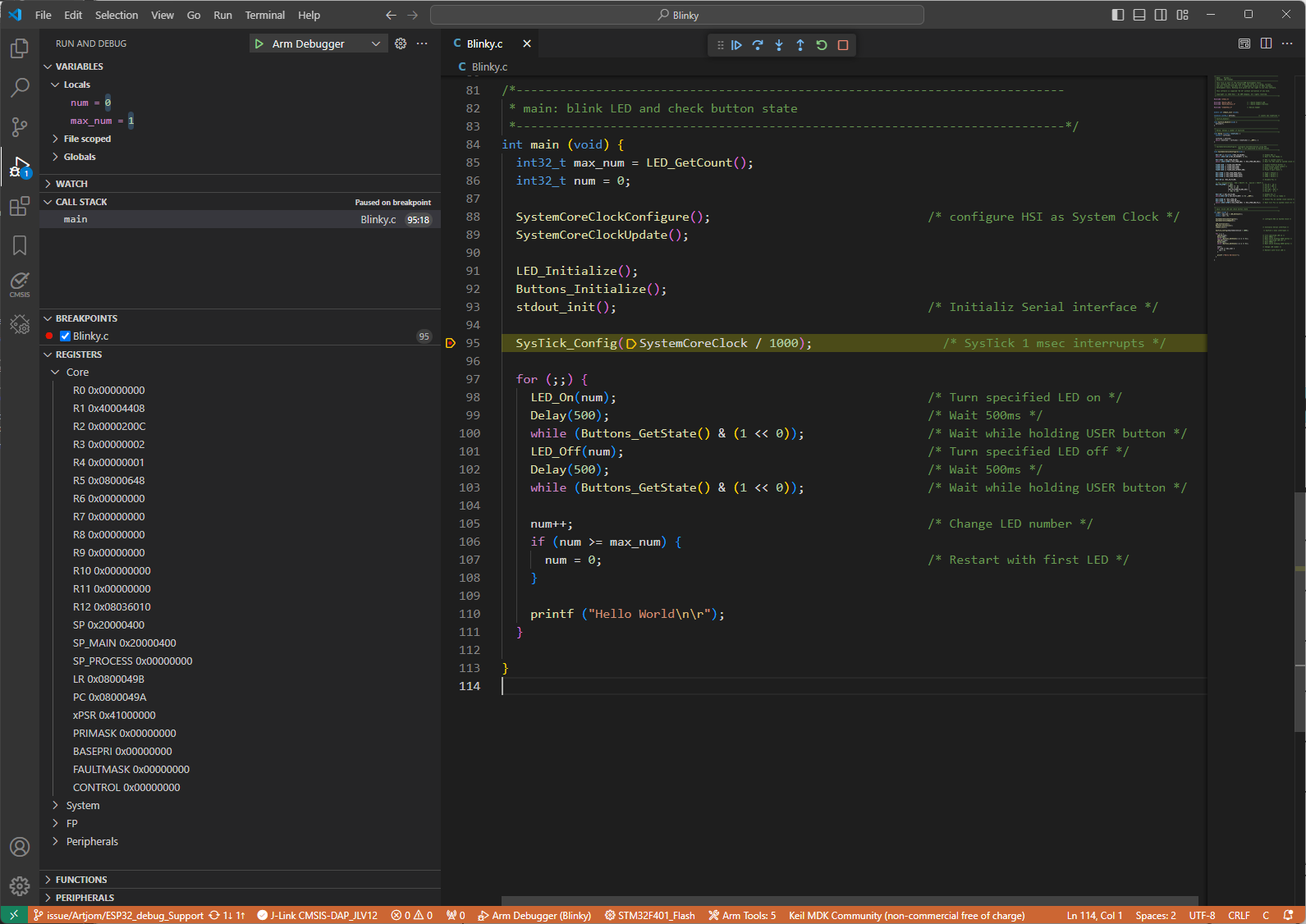The height and width of the screenshot is (924, 1306).
Task: Click Continue in the debug toolbar
Action: [x=736, y=45]
